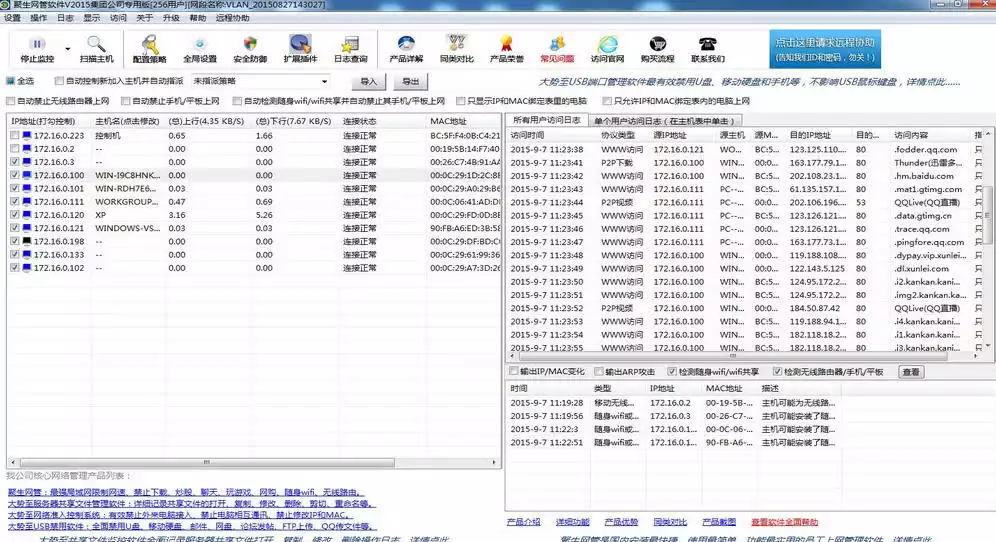The width and height of the screenshot is (996, 542).
Task: Click the 导出 button
Action: pos(410,81)
